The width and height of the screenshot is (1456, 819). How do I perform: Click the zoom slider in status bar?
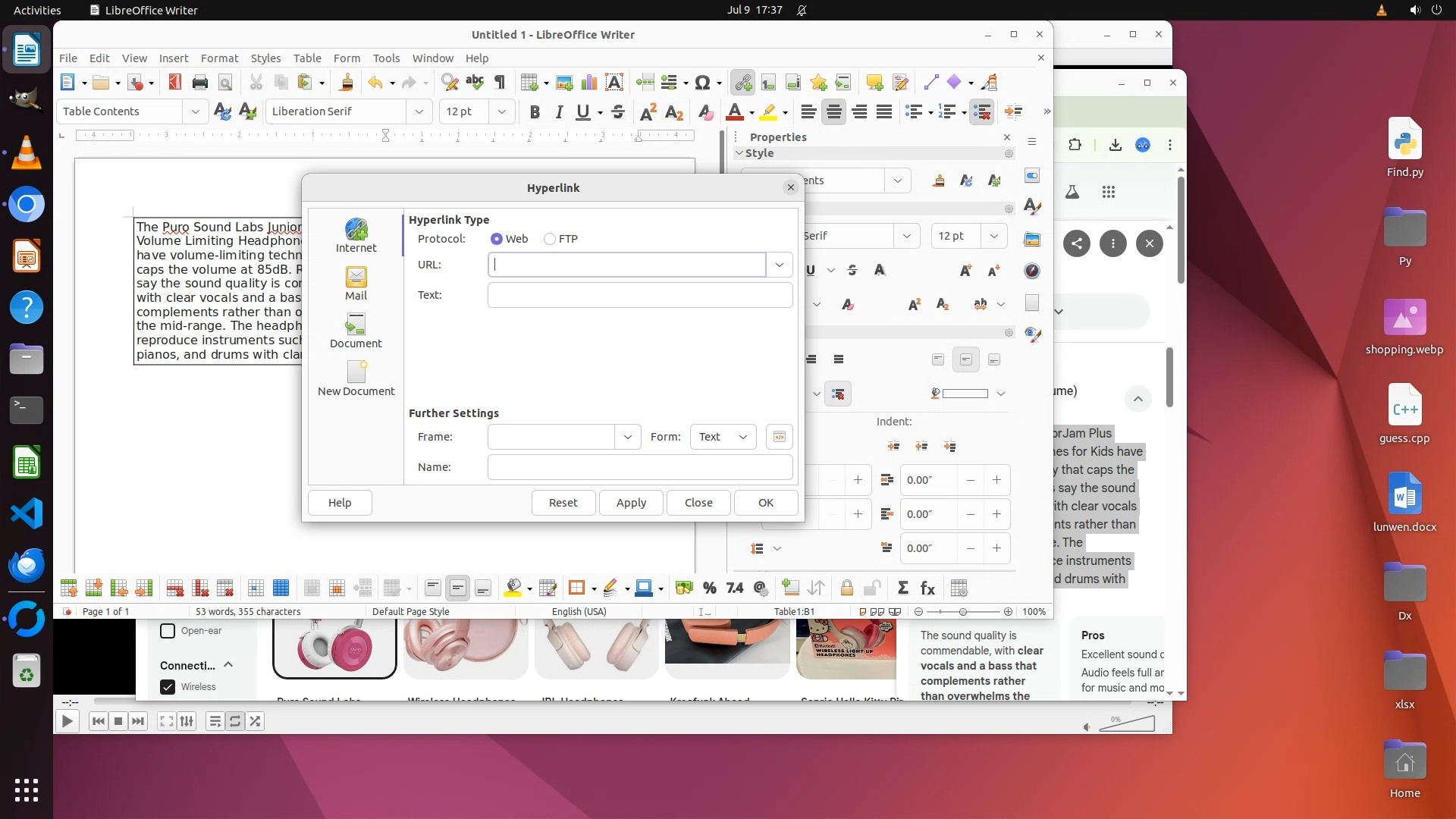(963, 612)
